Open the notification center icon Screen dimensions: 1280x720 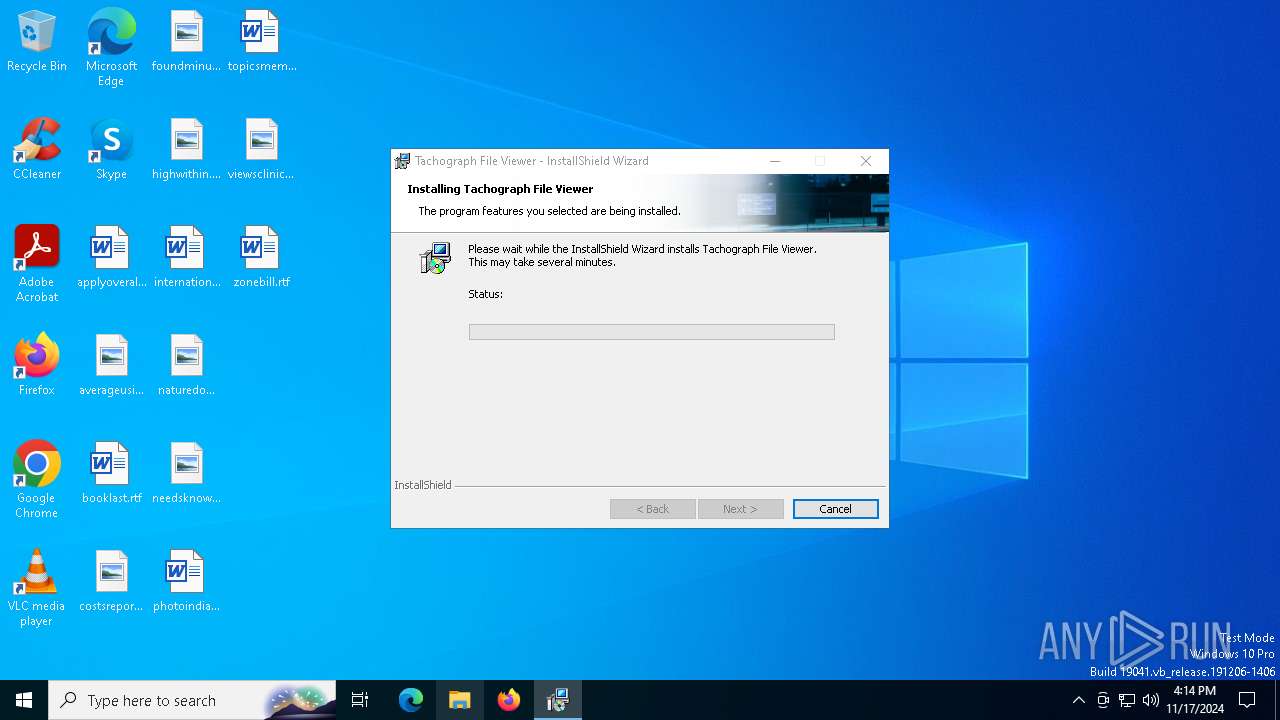(x=1247, y=700)
